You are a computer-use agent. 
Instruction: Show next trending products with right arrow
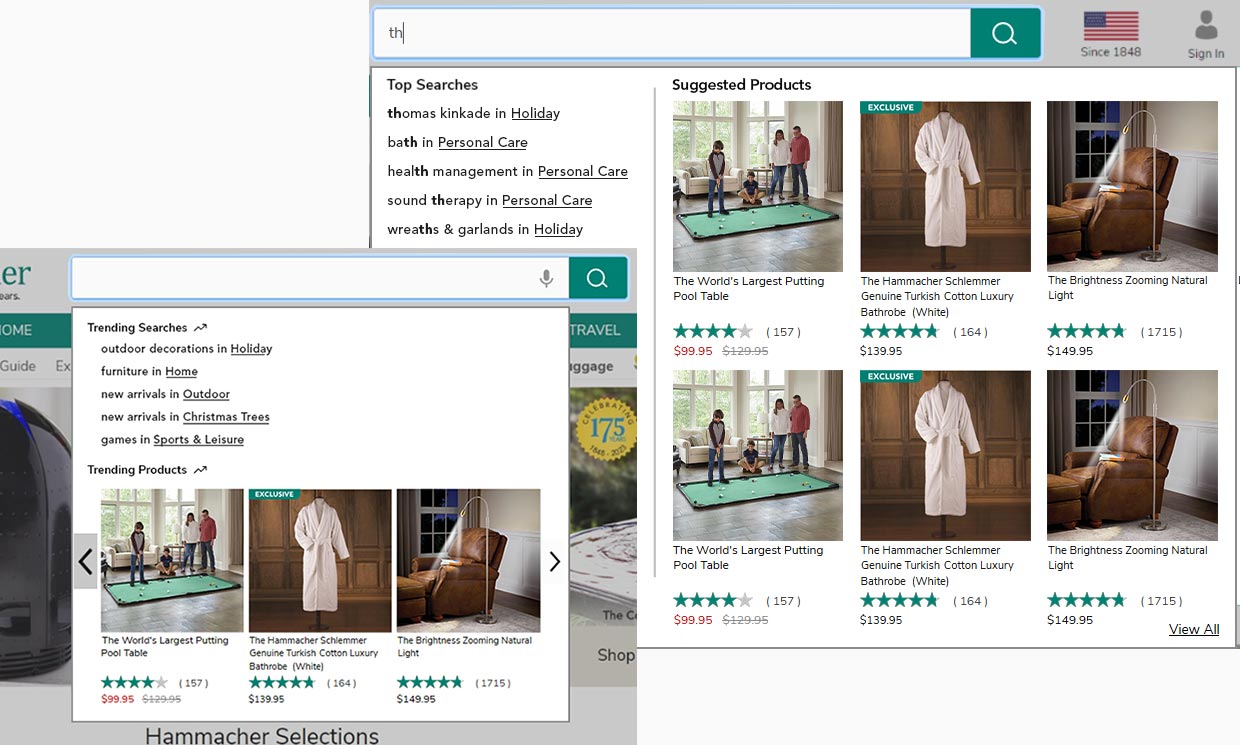(x=554, y=562)
